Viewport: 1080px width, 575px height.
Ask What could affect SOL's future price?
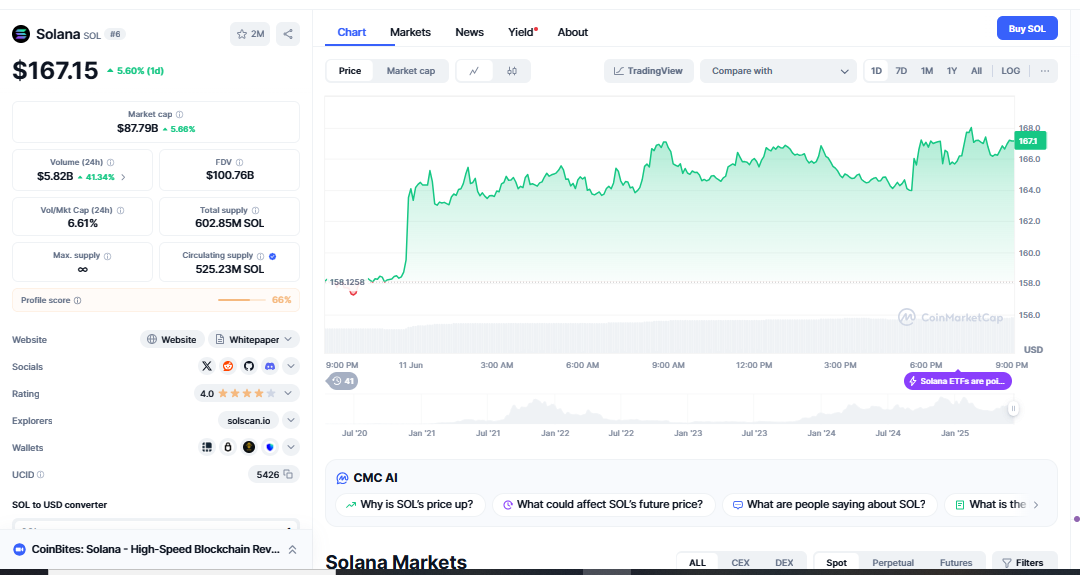604,505
